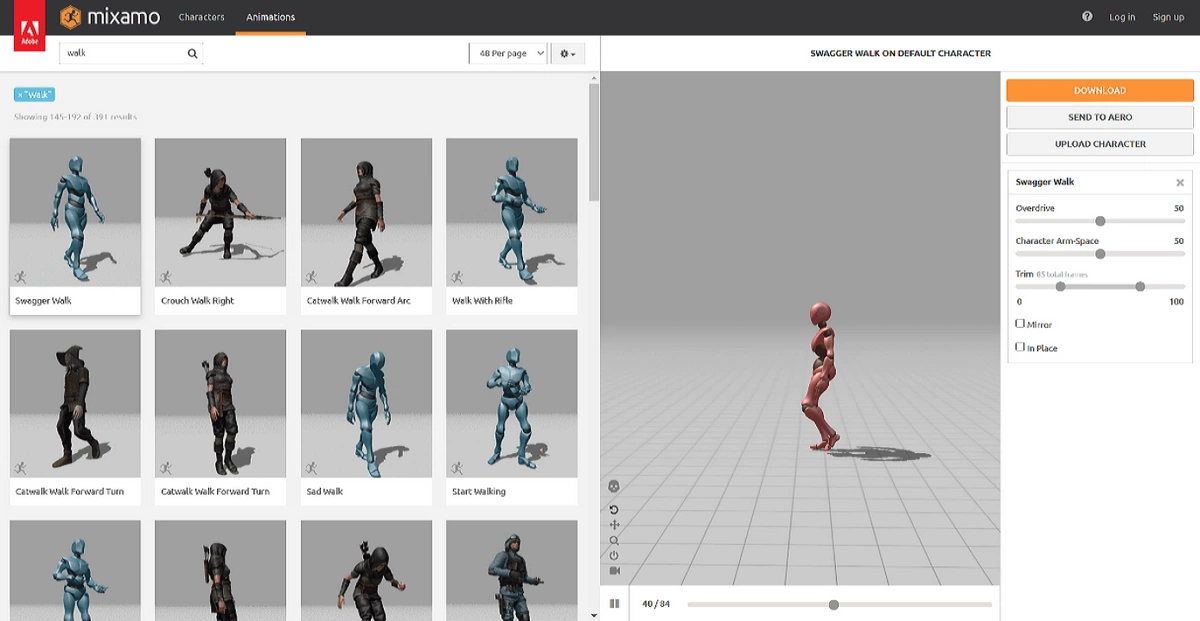Click the video camera icon in viewport
Image resolution: width=1200 pixels, height=621 pixels.
[x=614, y=571]
